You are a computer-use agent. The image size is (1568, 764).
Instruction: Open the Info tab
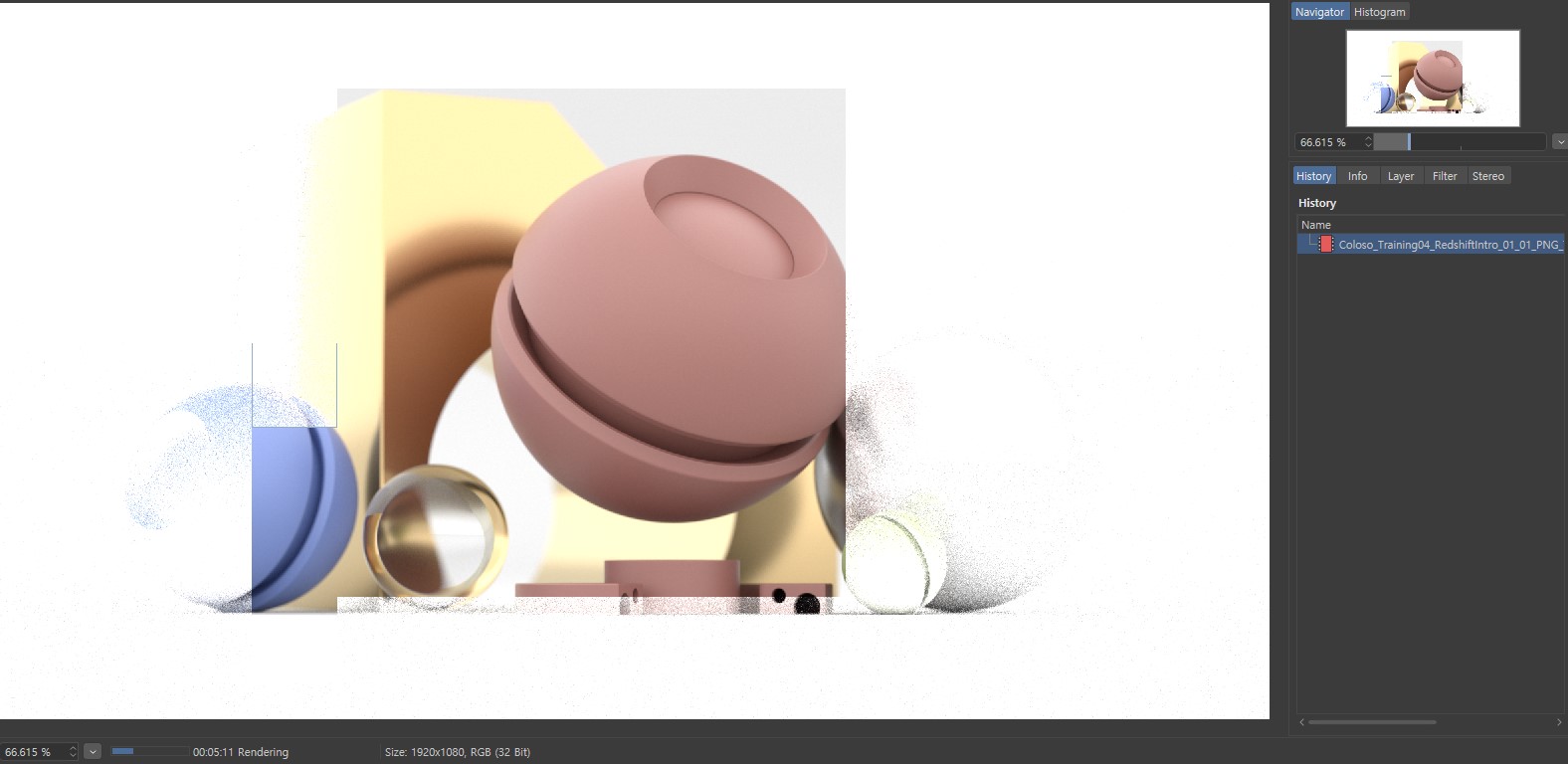1357,176
